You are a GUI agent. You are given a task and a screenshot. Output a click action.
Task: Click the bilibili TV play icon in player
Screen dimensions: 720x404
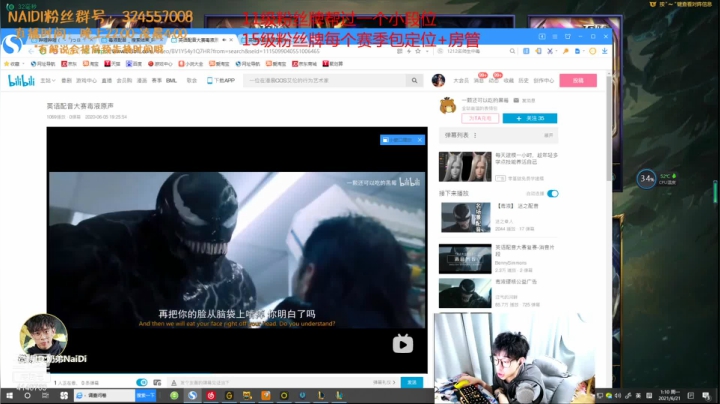[403, 343]
